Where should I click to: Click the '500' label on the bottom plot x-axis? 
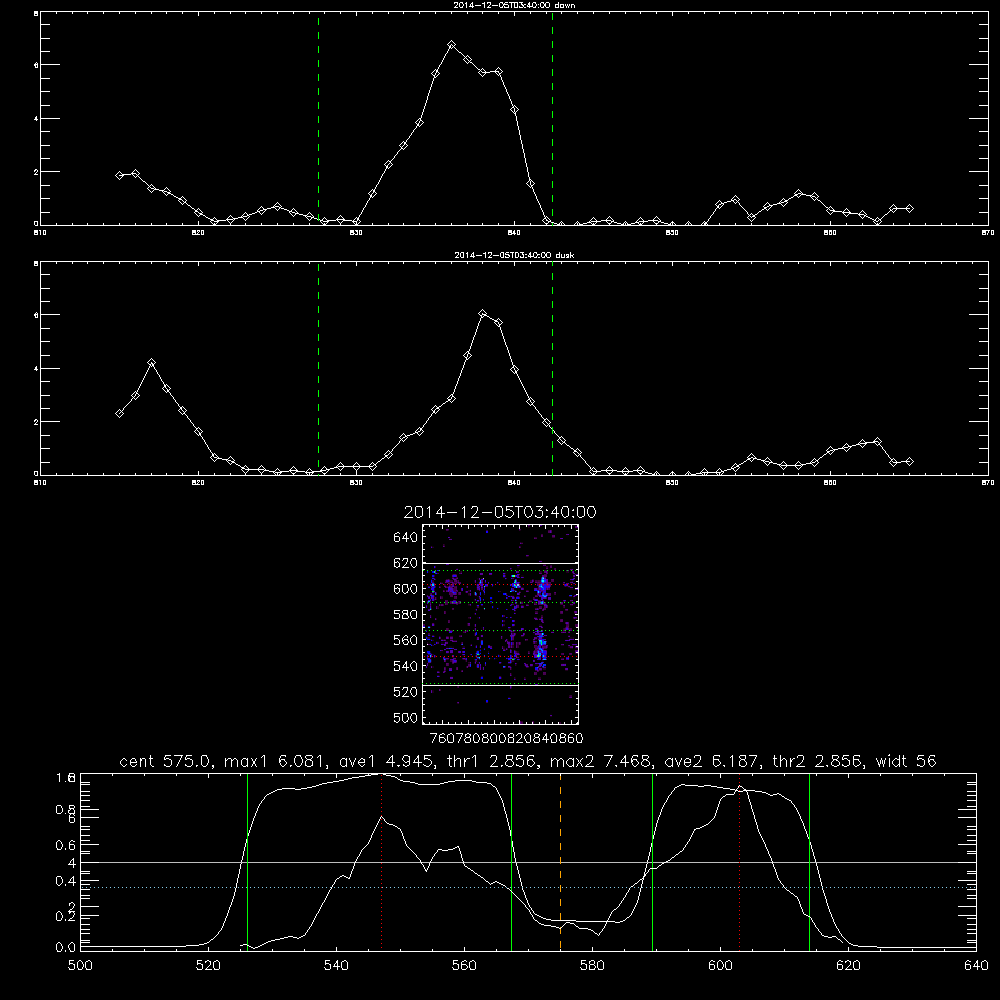[80, 966]
